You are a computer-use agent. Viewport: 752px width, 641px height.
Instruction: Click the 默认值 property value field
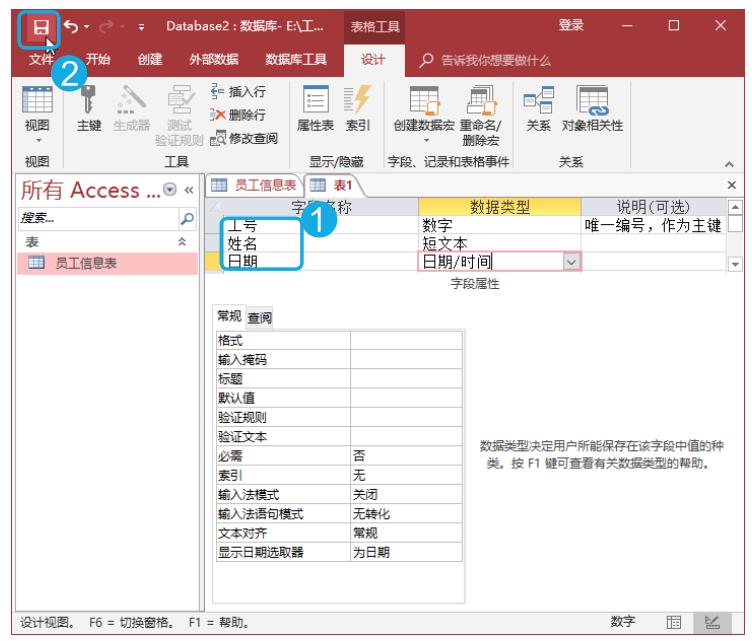(x=406, y=398)
